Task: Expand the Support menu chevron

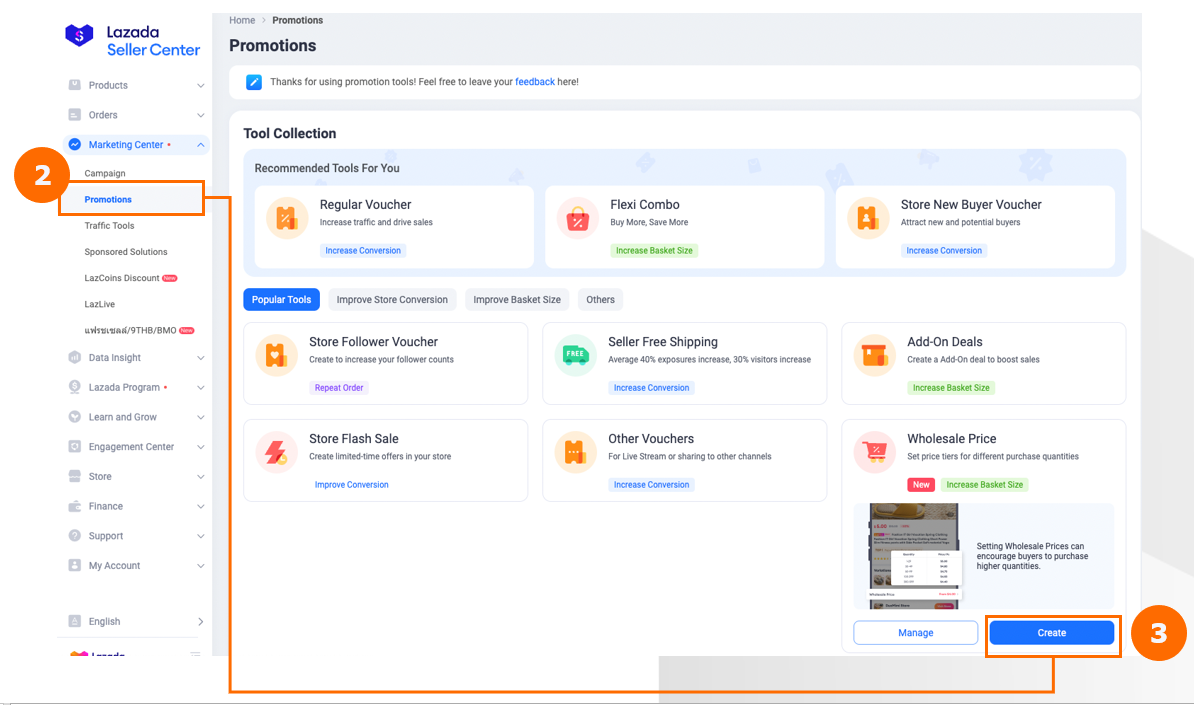Action: (200, 535)
